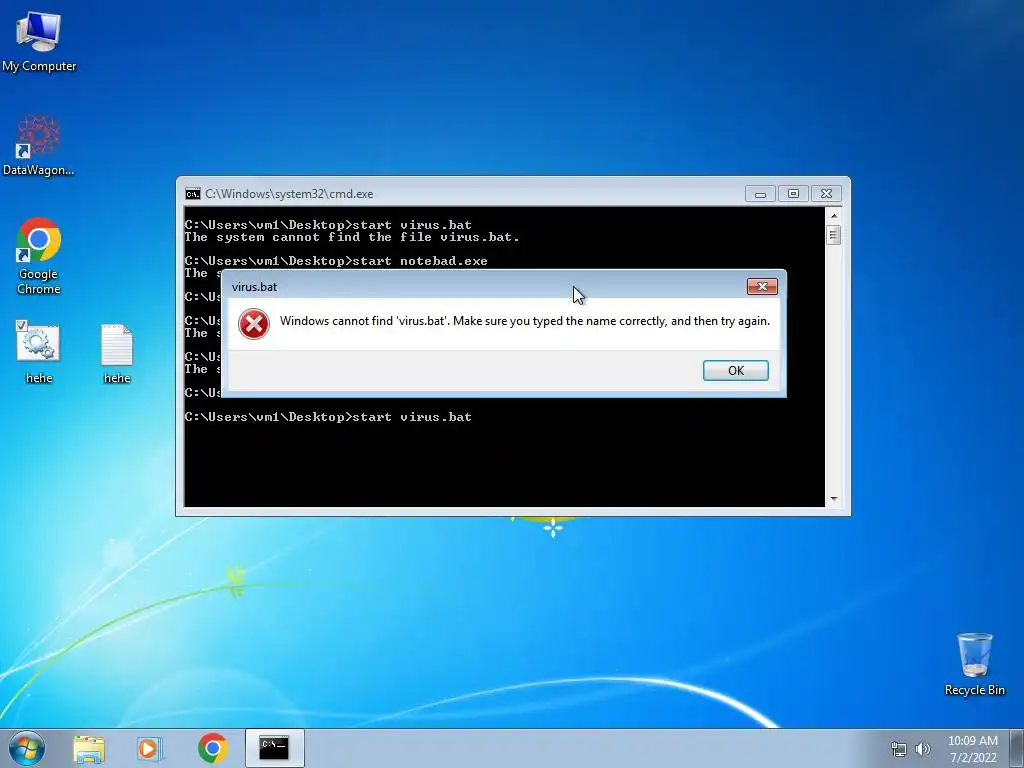Minimize the cmd.exe window
This screenshot has width=1024, height=768.
[x=760, y=194]
